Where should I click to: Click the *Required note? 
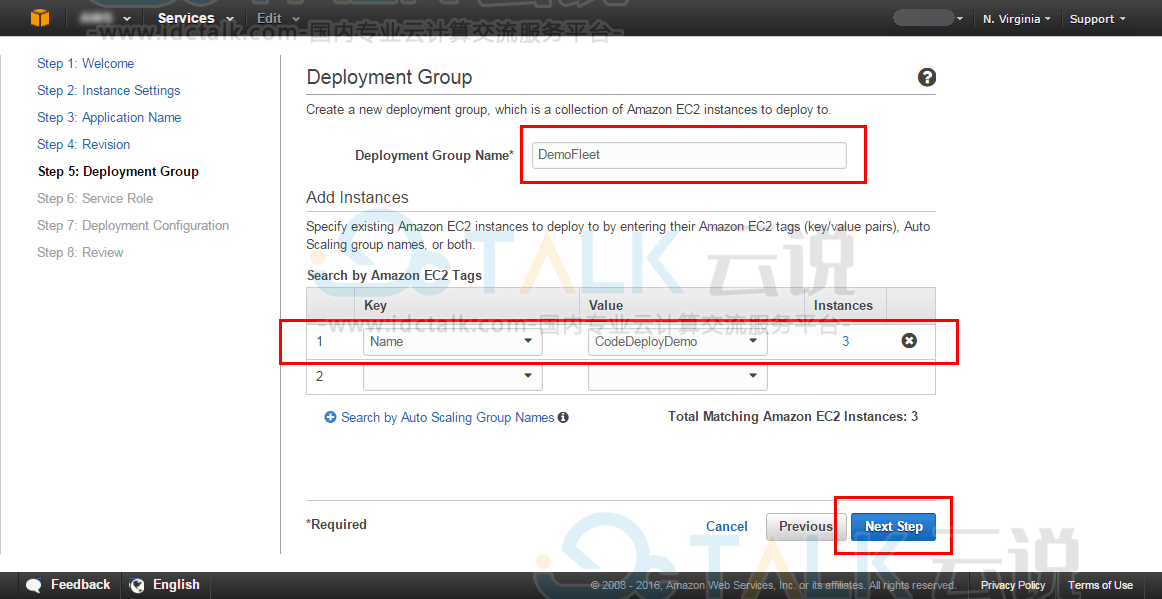[336, 524]
